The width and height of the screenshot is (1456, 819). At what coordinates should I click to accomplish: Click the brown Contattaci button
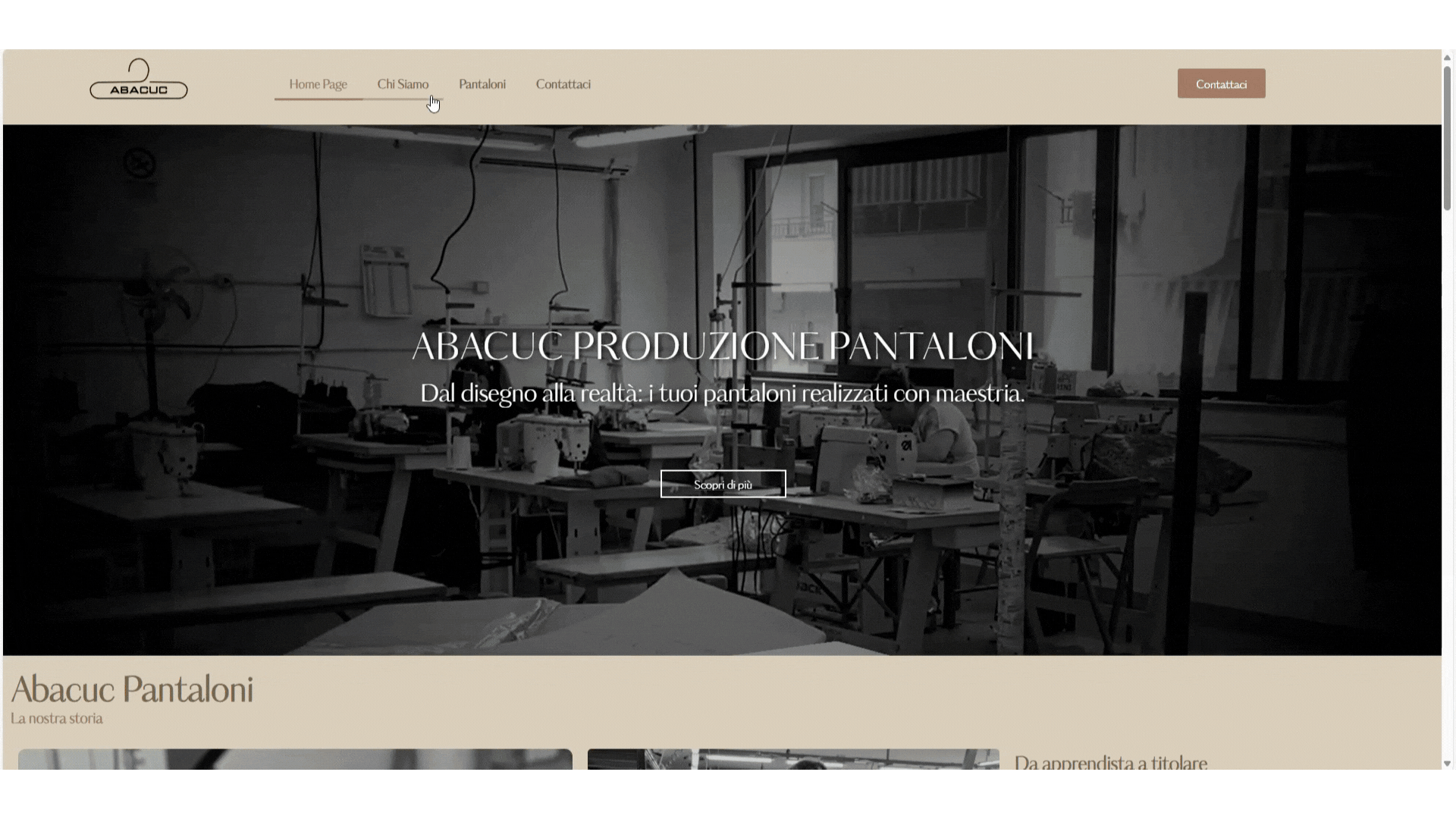click(1221, 83)
